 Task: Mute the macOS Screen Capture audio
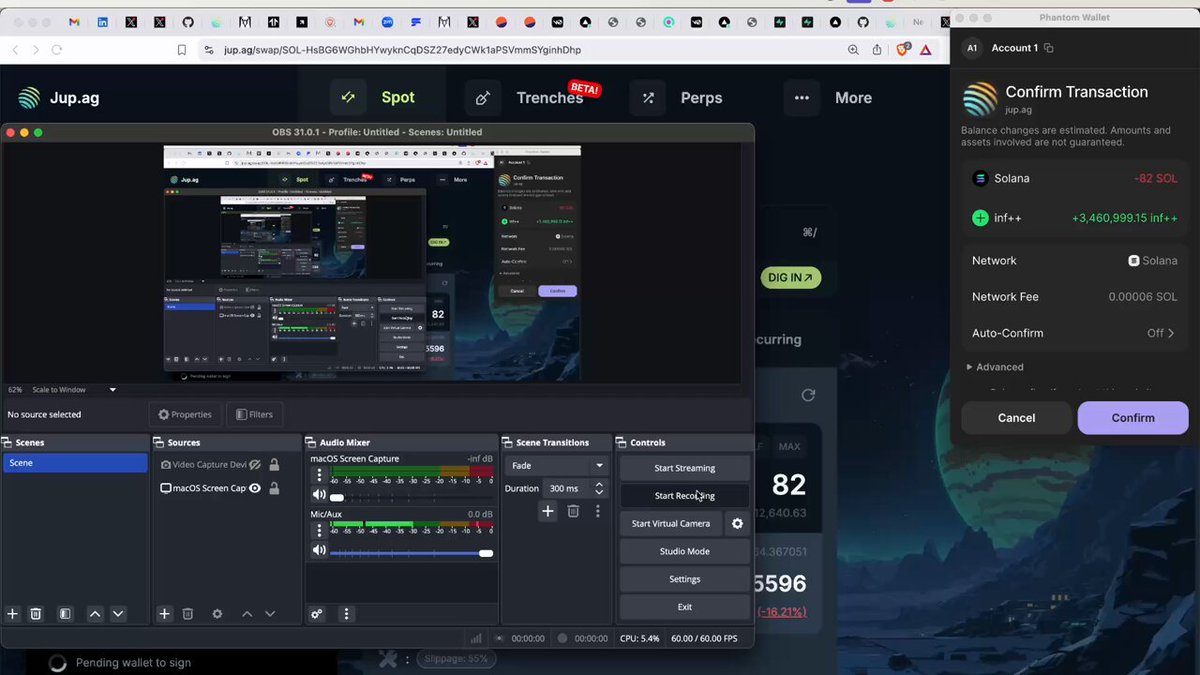tap(319, 495)
